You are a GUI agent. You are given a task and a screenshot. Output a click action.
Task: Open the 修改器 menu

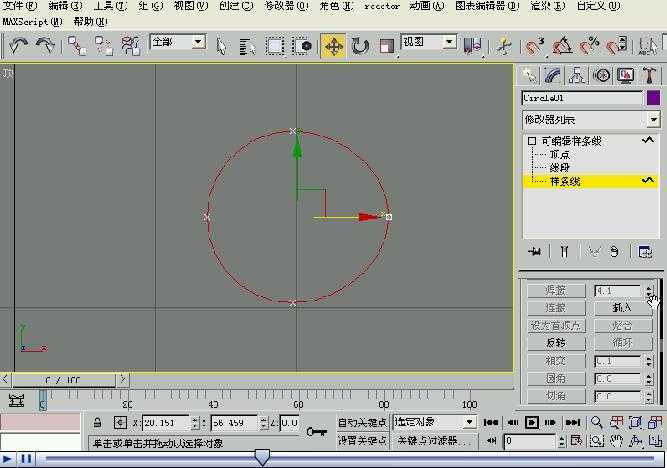(x=287, y=6)
